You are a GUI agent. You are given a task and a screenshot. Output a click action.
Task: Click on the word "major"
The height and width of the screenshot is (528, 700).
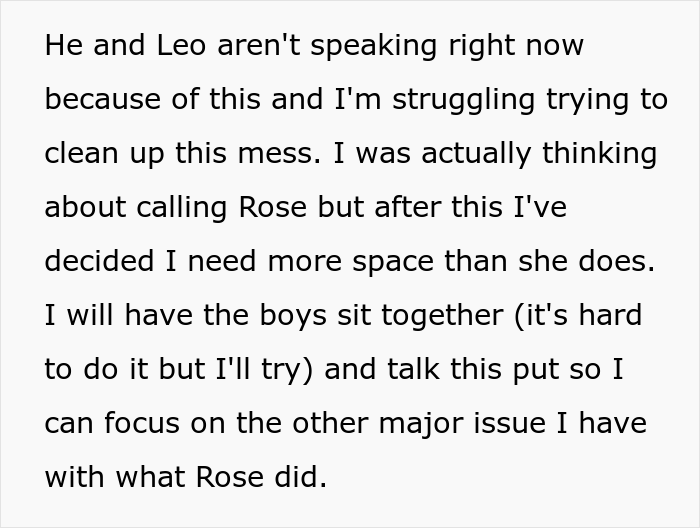(392, 424)
